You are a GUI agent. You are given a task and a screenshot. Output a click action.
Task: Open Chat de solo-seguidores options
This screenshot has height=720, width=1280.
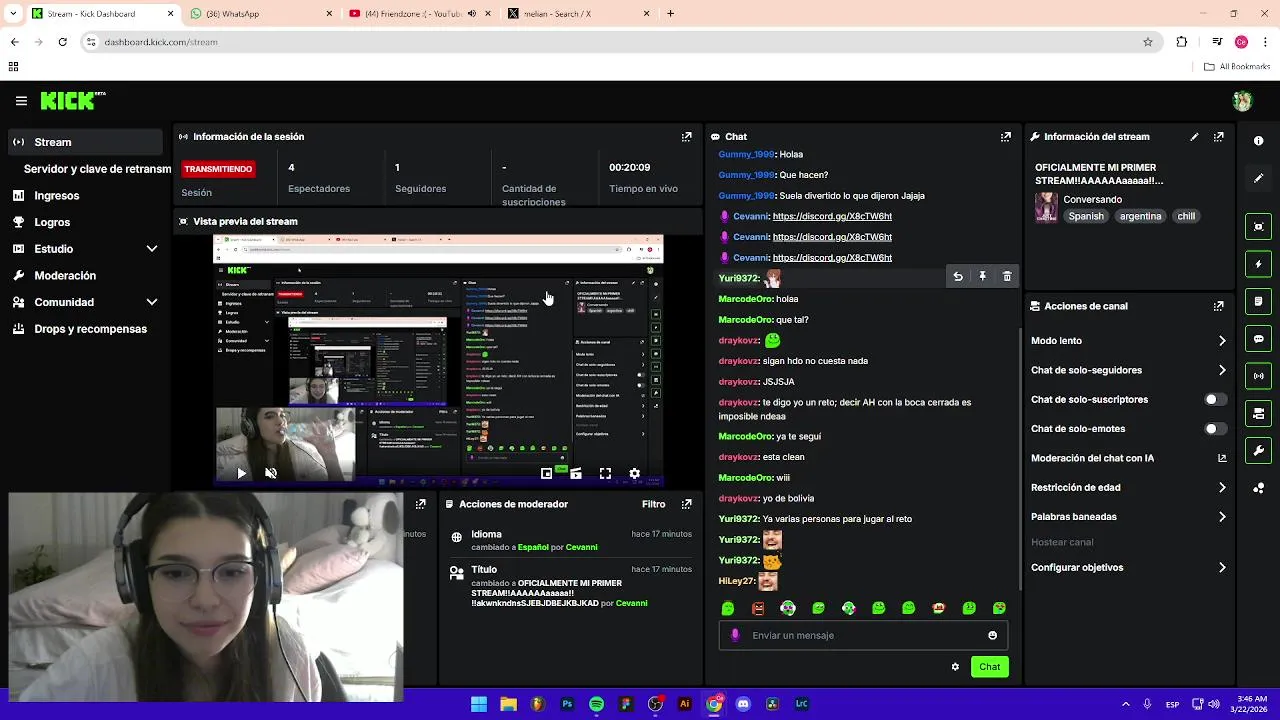point(1128,370)
